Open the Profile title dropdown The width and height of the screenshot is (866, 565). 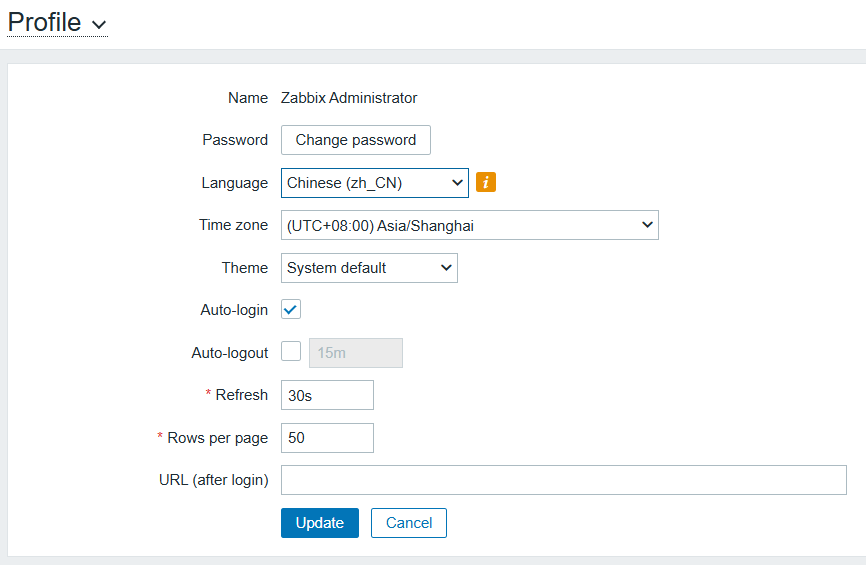click(57, 23)
